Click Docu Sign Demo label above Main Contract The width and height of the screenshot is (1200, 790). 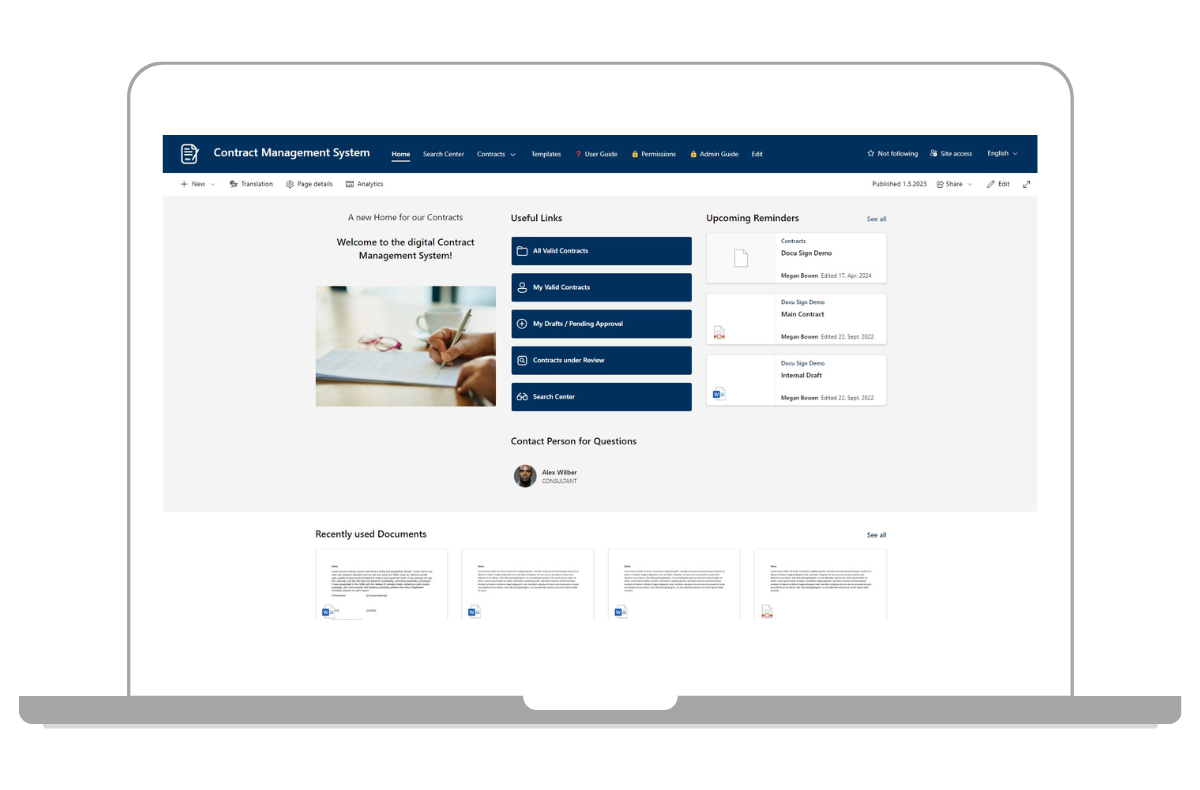point(803,302)
